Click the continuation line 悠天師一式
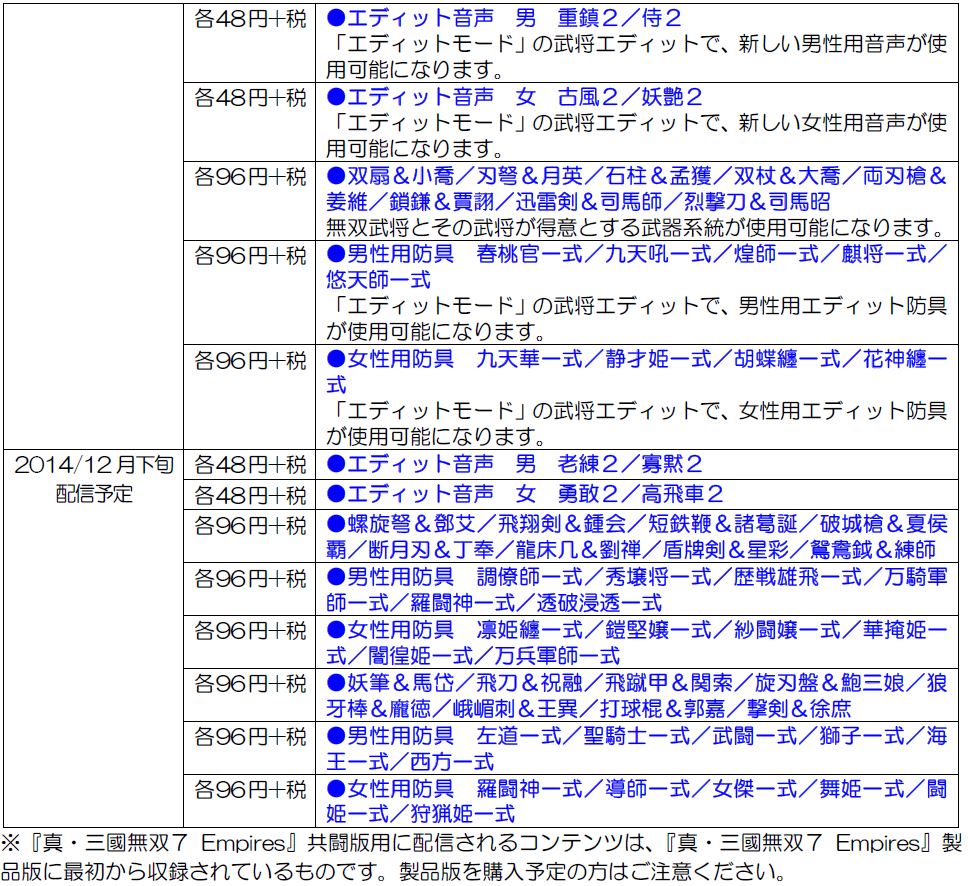The width and height of the screenshot is (968, 886). (378, 280)
